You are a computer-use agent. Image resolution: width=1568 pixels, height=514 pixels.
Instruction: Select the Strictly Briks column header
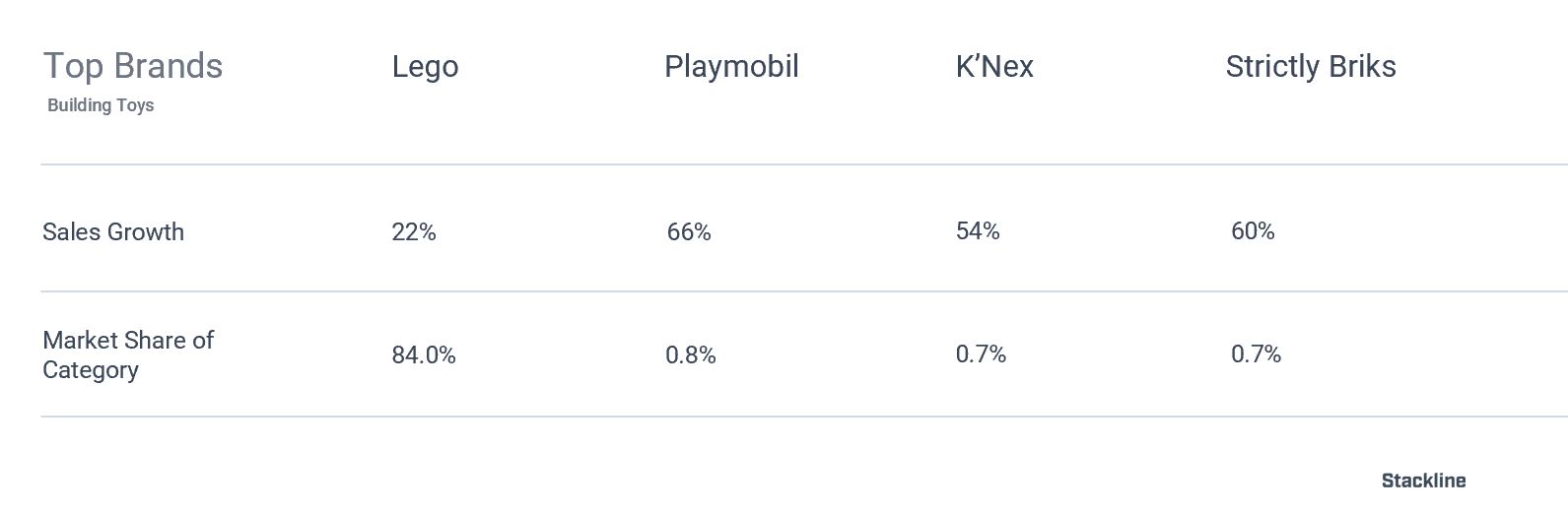[x=1311, y=67]
